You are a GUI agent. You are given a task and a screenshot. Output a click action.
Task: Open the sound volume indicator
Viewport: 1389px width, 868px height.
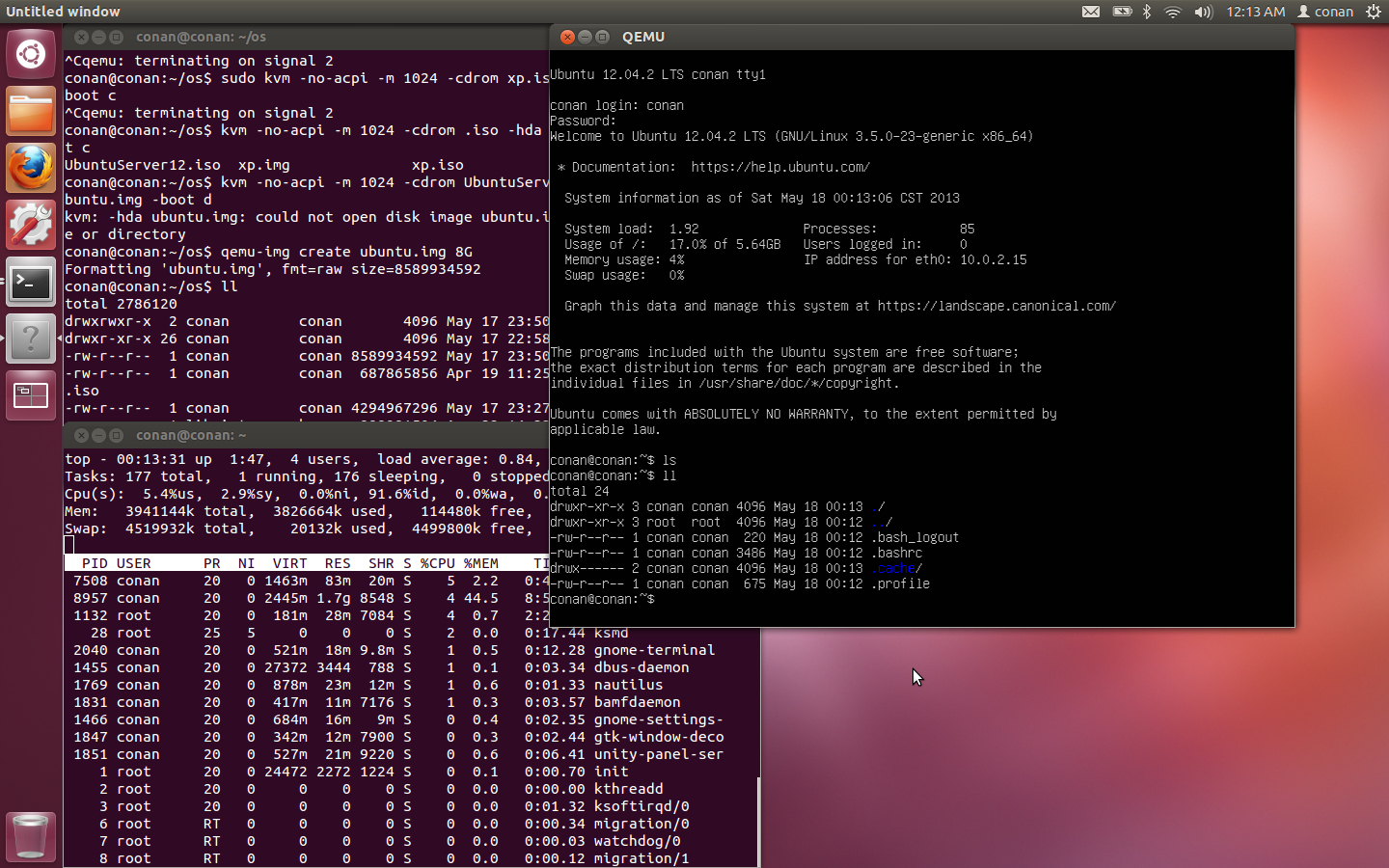1203,12
